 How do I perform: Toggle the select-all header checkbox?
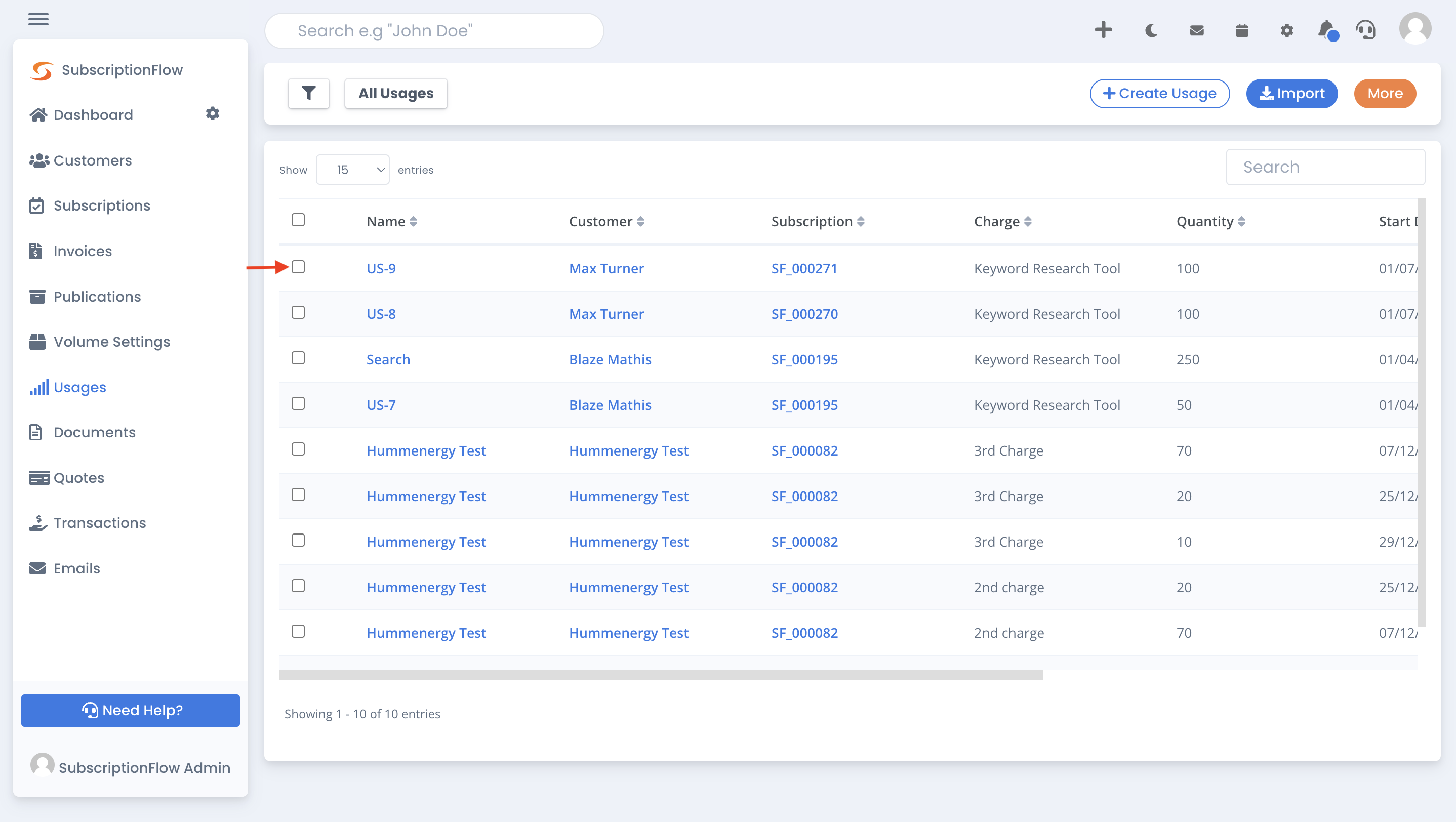tap(298, 220)
